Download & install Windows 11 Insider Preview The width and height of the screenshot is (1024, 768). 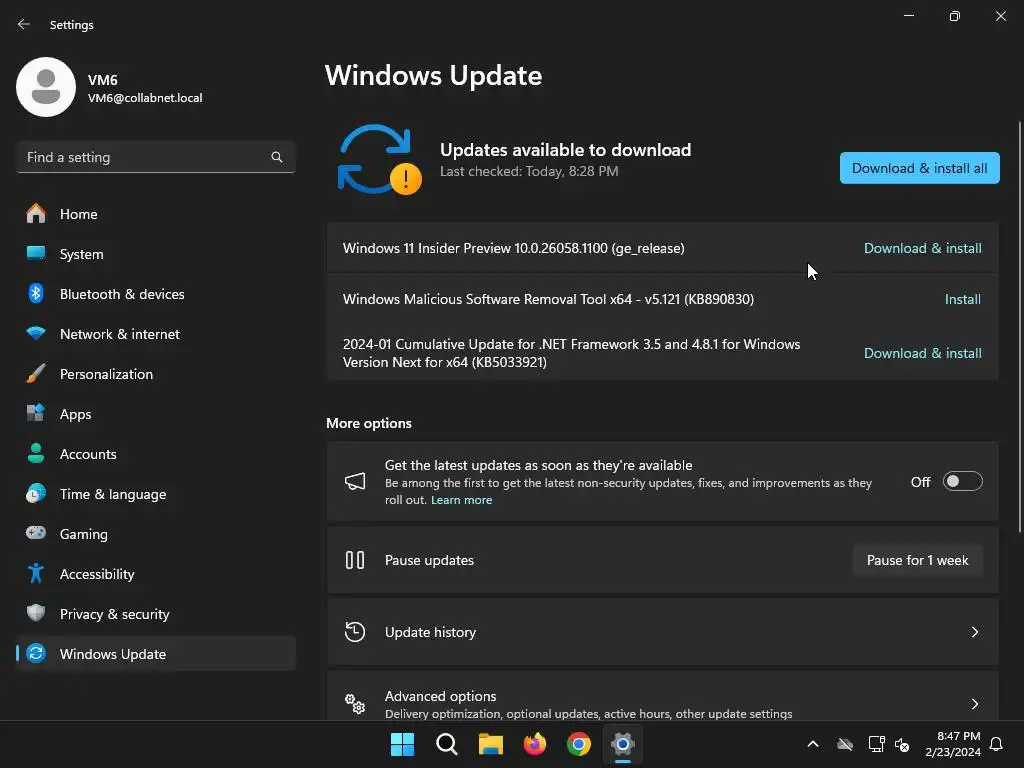(x=922, y=248)
